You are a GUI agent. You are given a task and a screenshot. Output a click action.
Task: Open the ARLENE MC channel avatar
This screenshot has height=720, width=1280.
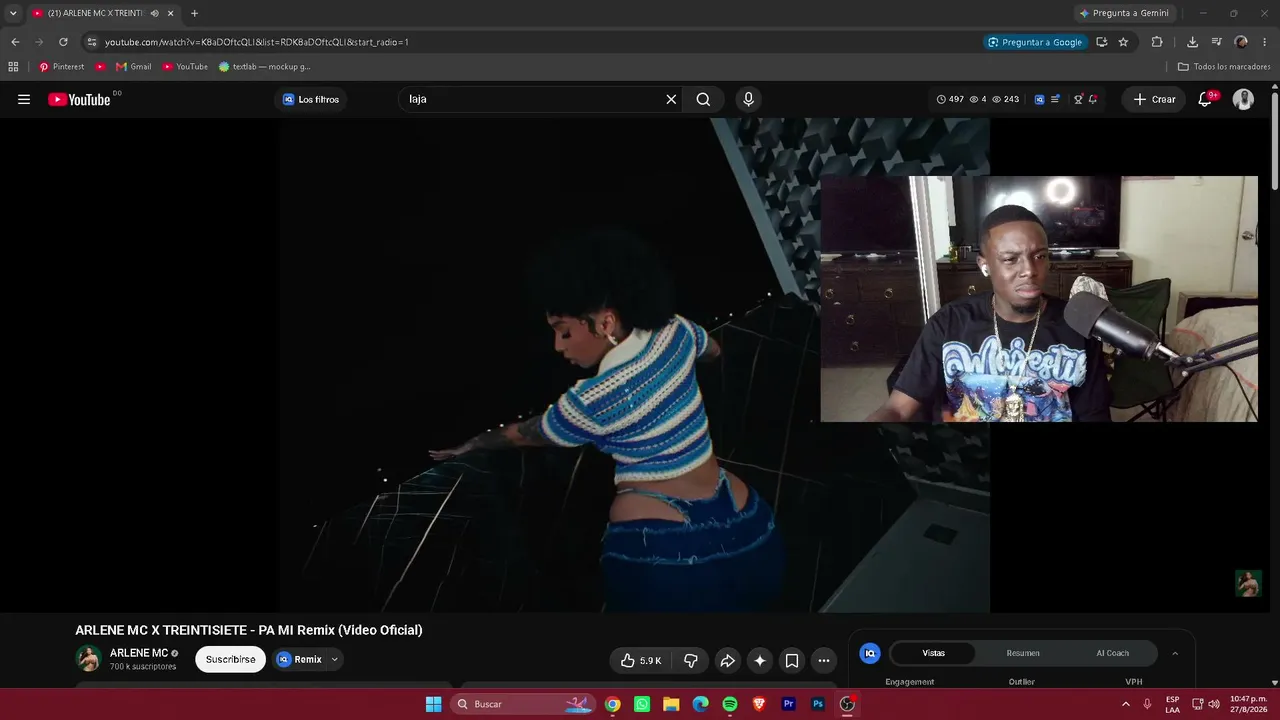pyautogui.click(x=89, y=658)
